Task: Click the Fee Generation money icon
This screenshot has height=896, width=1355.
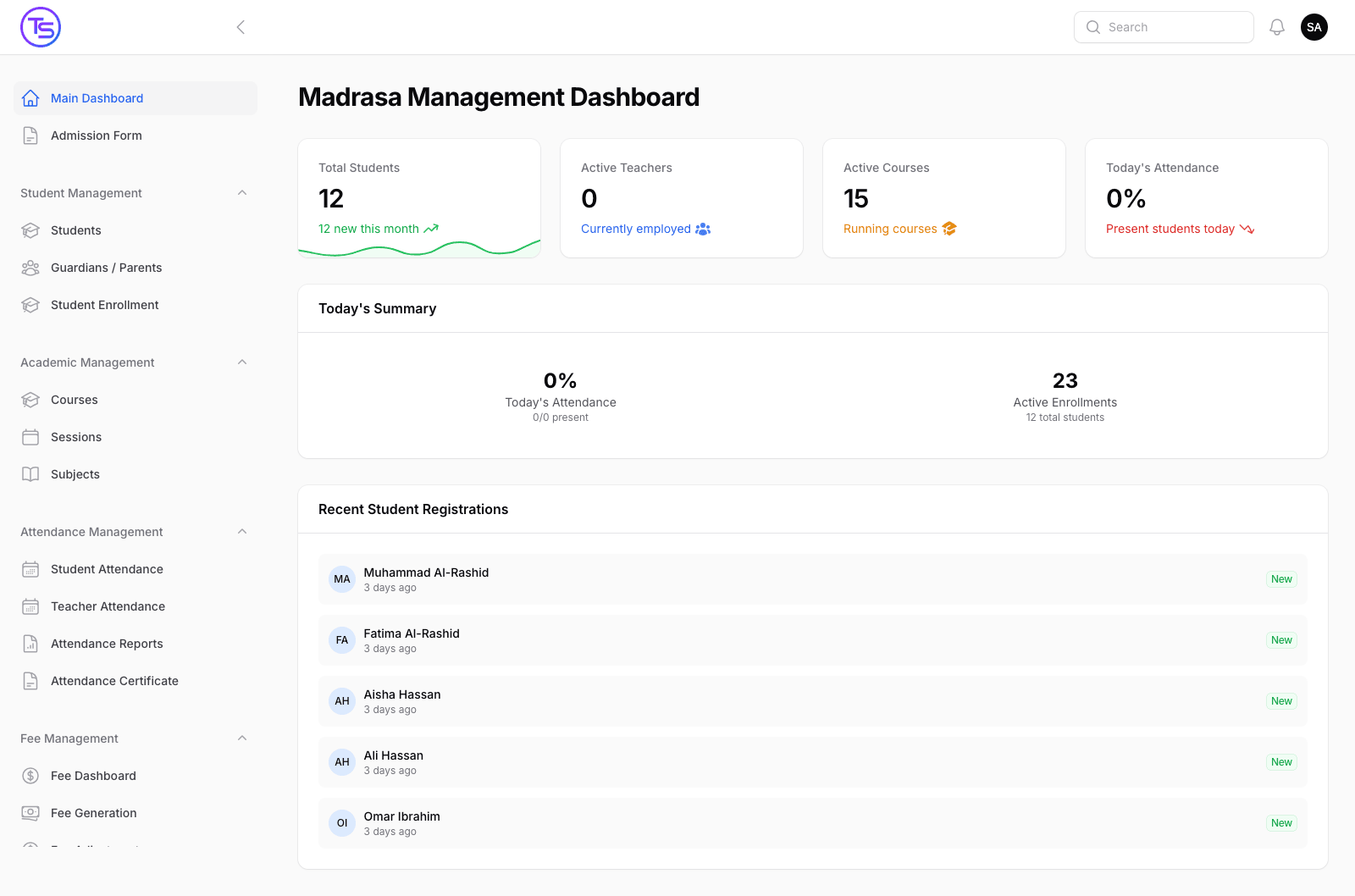Action: pos(30,813)
